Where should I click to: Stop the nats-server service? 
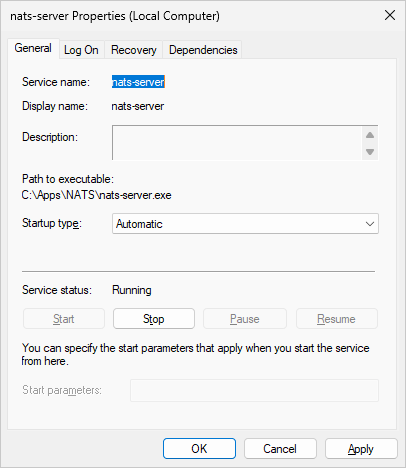154,319
